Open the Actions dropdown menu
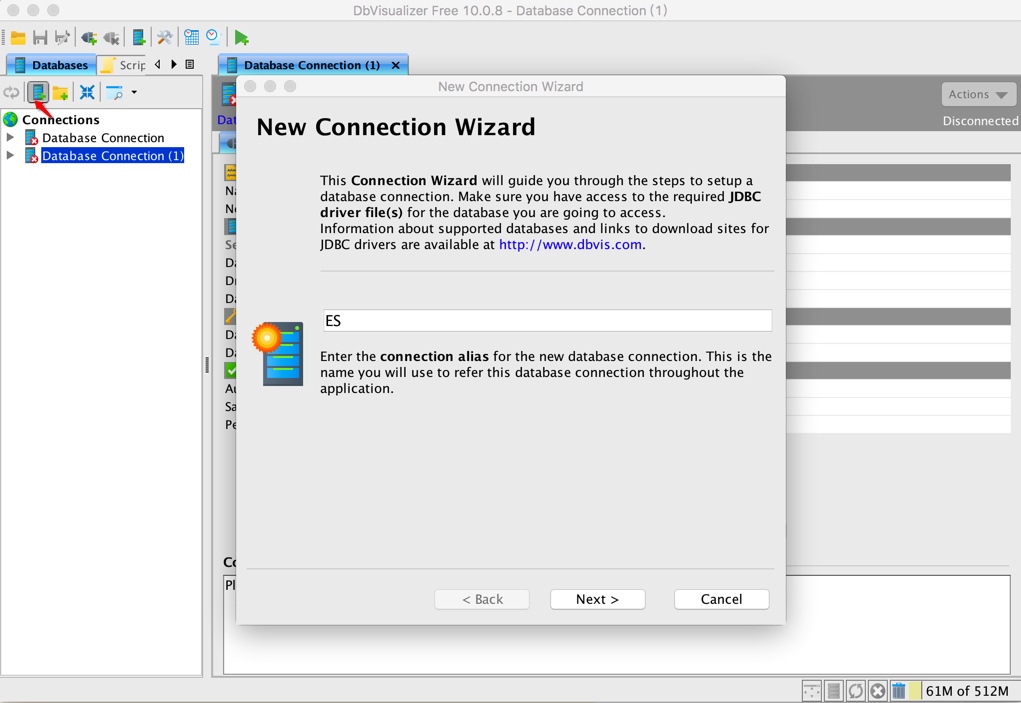The width and height of the screenshot is (1021, 703). (x=978, y=94)
